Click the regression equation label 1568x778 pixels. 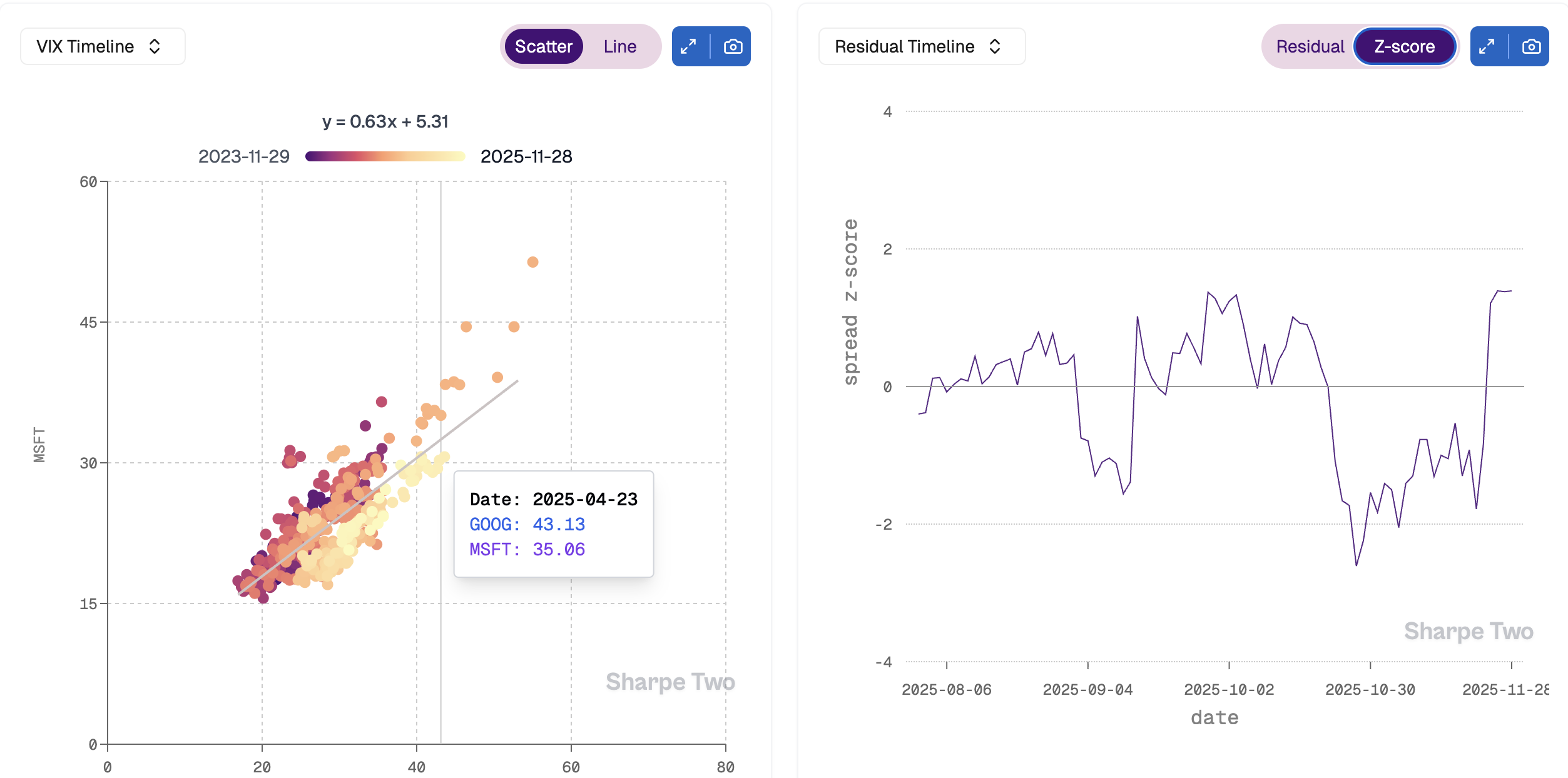[385, 121]
